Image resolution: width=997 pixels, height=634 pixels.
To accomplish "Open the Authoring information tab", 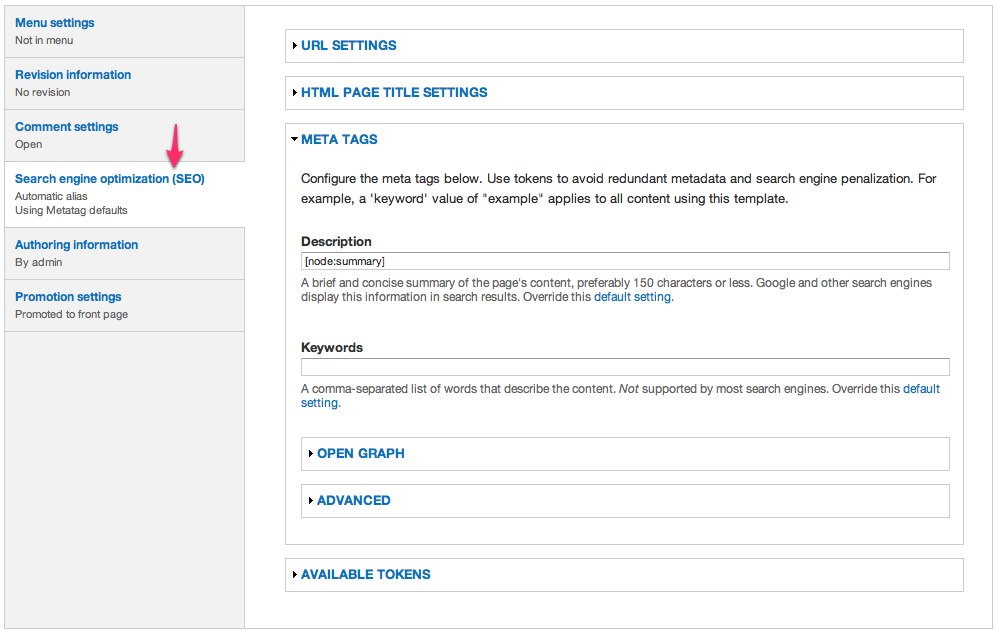I will (75, 244).
